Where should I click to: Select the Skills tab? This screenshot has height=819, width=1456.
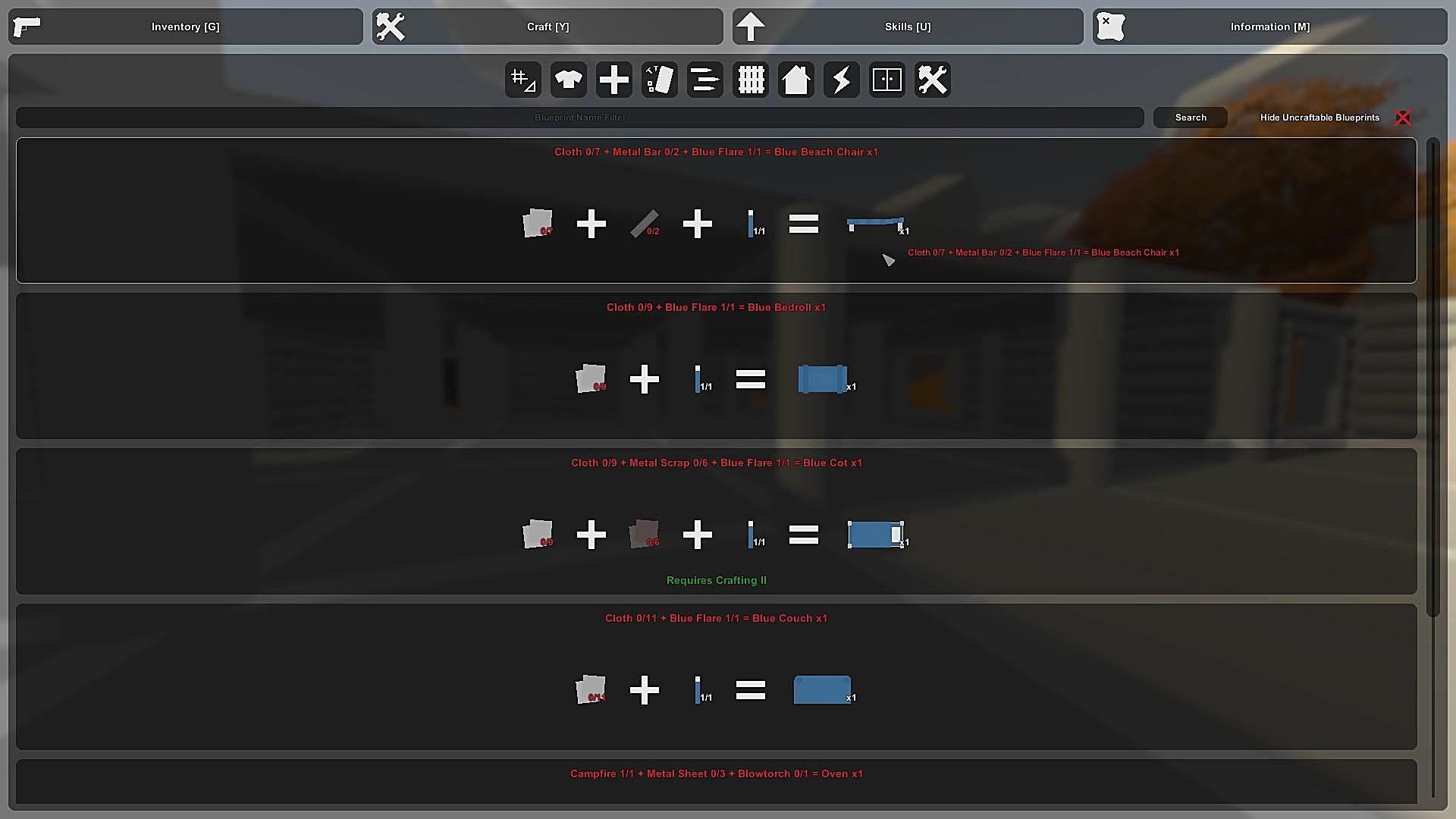tap(907, 27)
